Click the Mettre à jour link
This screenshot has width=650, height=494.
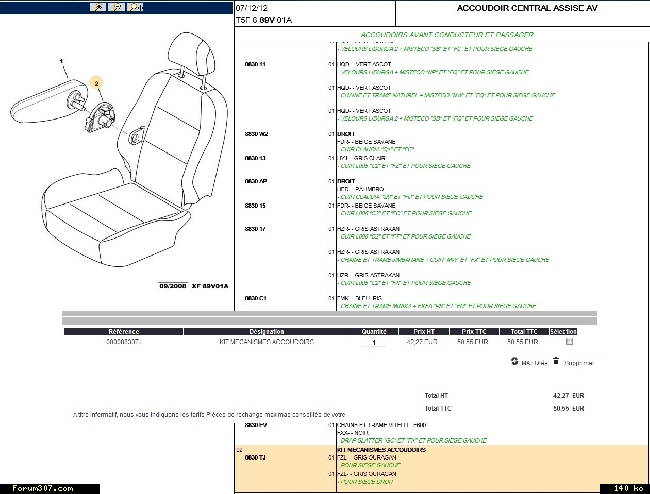click(x=534, y=363)
